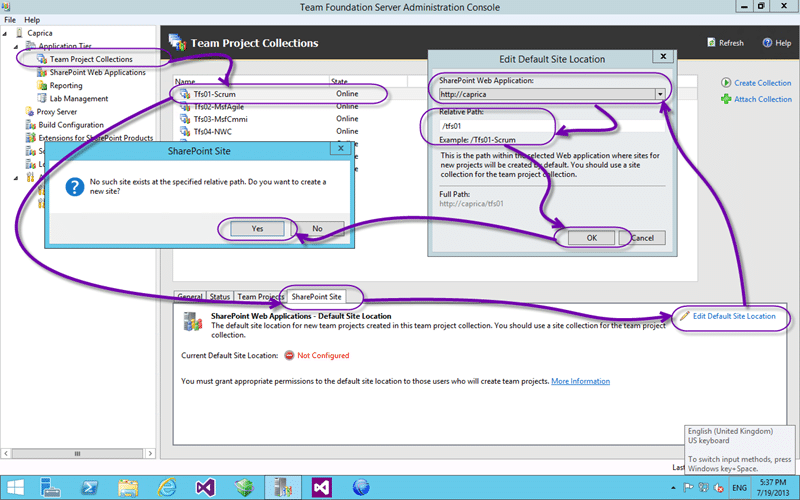Switch to the Status tab
The height and width of the screenshot is (500, 800).
(220, 296)
